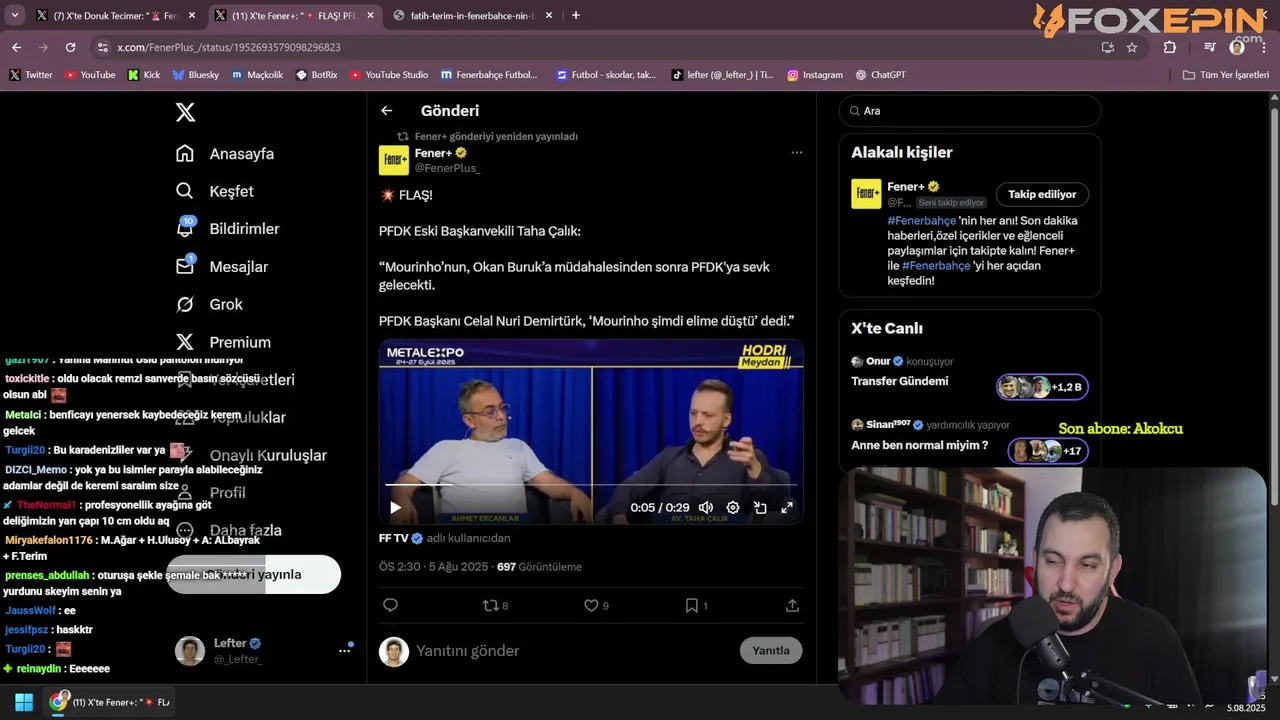Click Fener+ avatar on the post
This screenshot has height=720, width=1280.
(x=394, y=160)
